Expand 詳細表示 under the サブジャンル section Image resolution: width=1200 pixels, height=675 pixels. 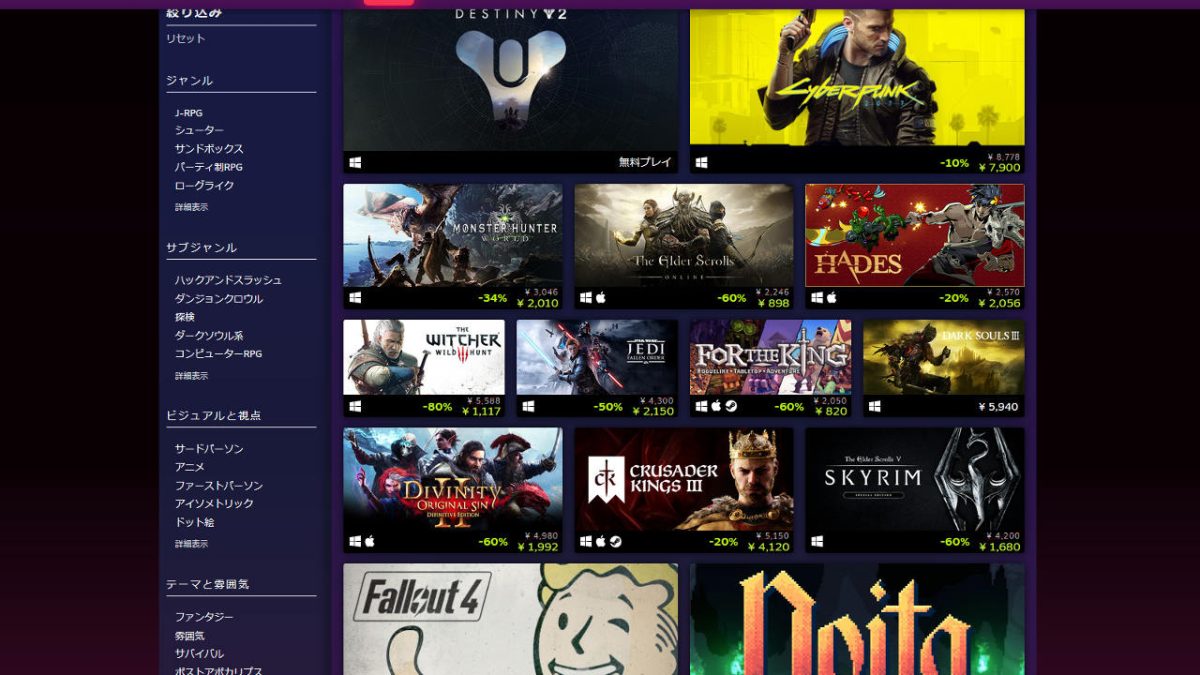(191, 376)
